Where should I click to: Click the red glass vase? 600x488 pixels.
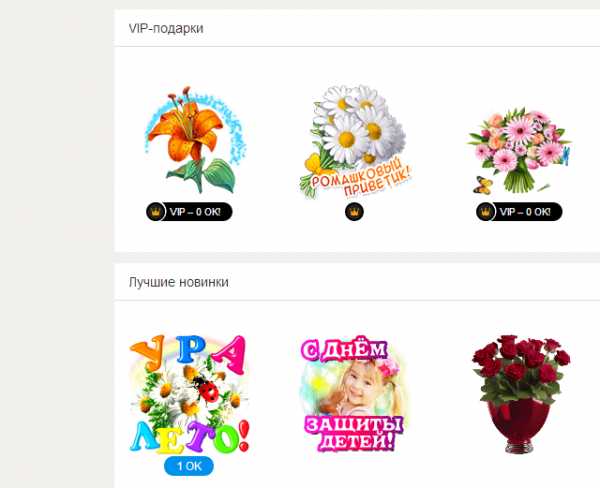518,426
